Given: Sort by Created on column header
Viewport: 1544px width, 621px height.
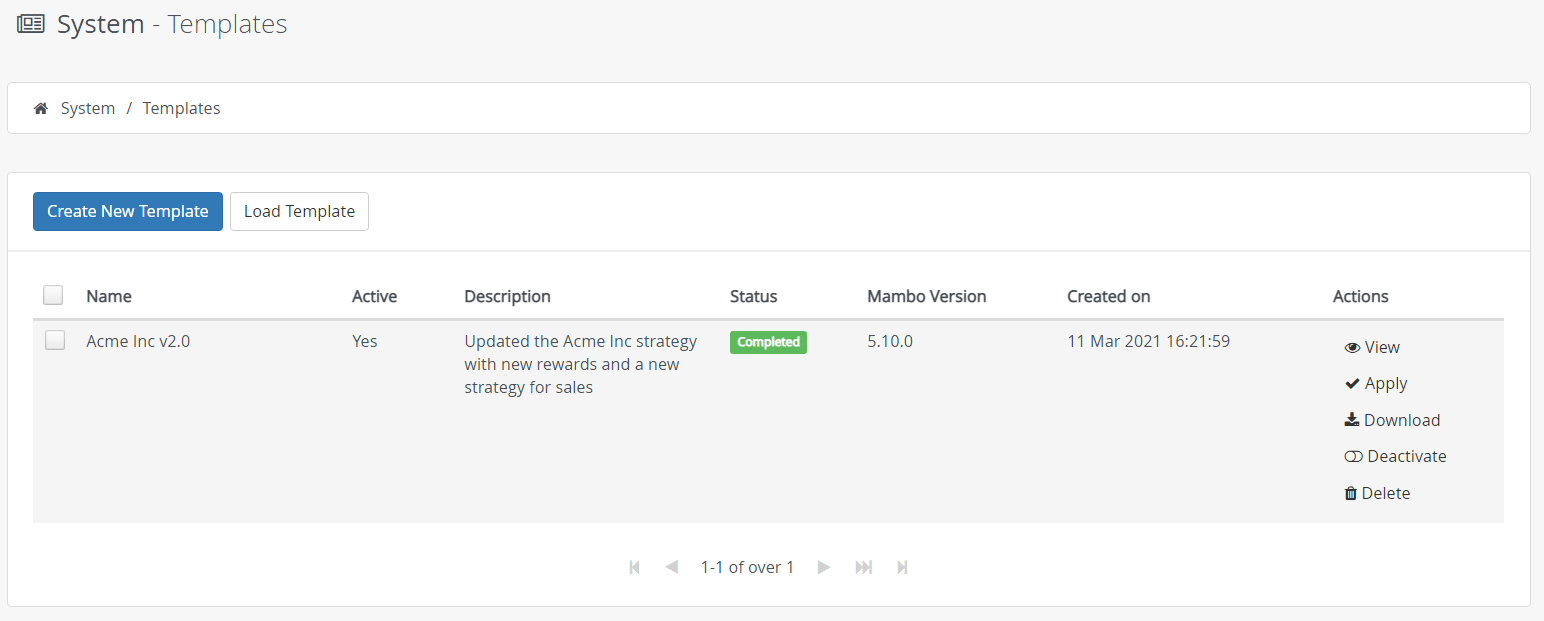Looking at the screenshot, I should (1108, 296).
